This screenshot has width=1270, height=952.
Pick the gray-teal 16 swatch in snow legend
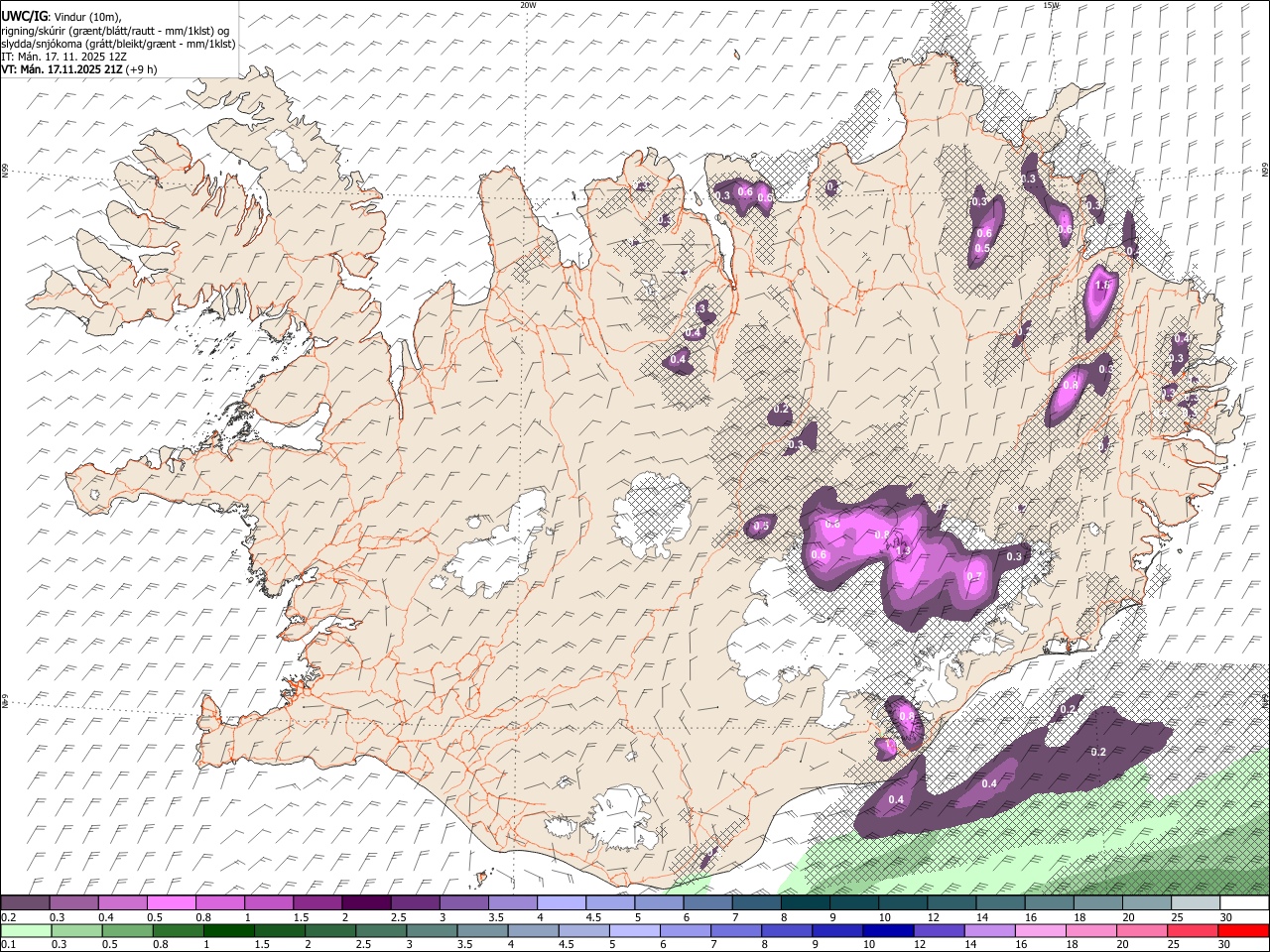coord(1050,903)
